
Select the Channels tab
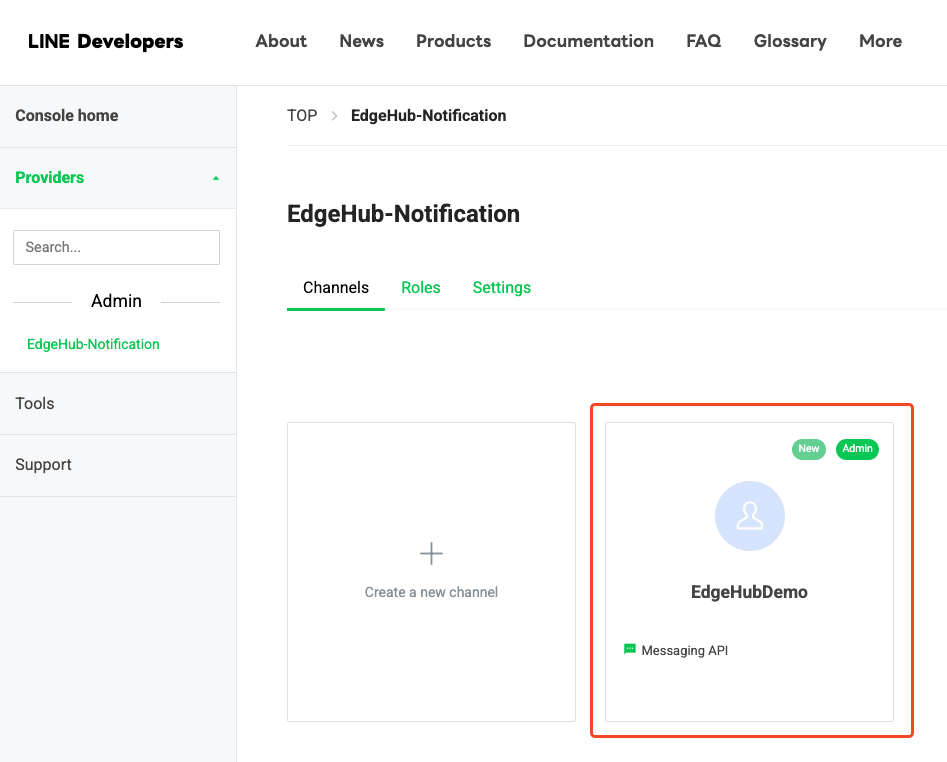click(335, 287)
